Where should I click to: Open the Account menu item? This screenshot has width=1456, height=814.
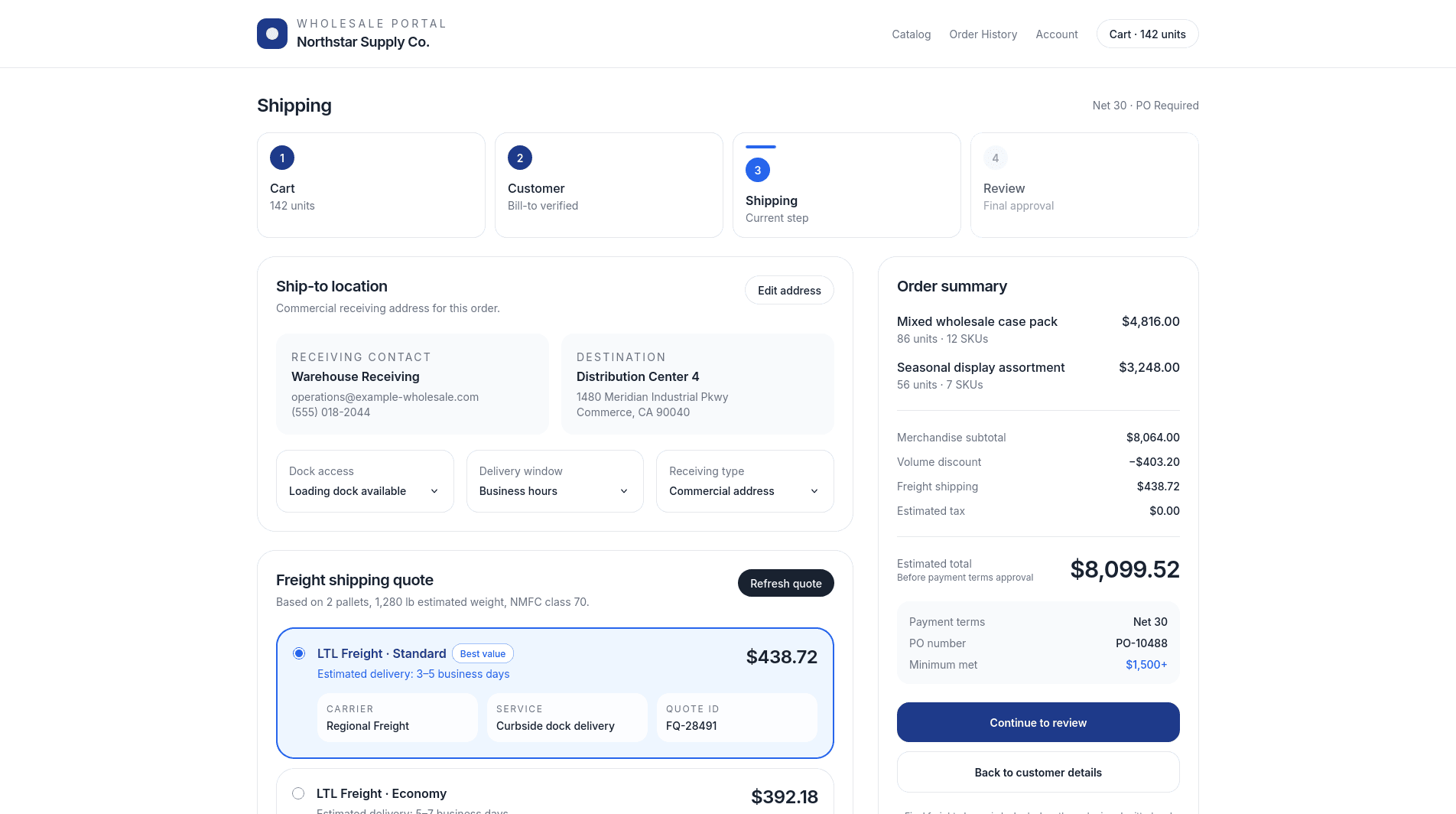tap(1057, 34)
